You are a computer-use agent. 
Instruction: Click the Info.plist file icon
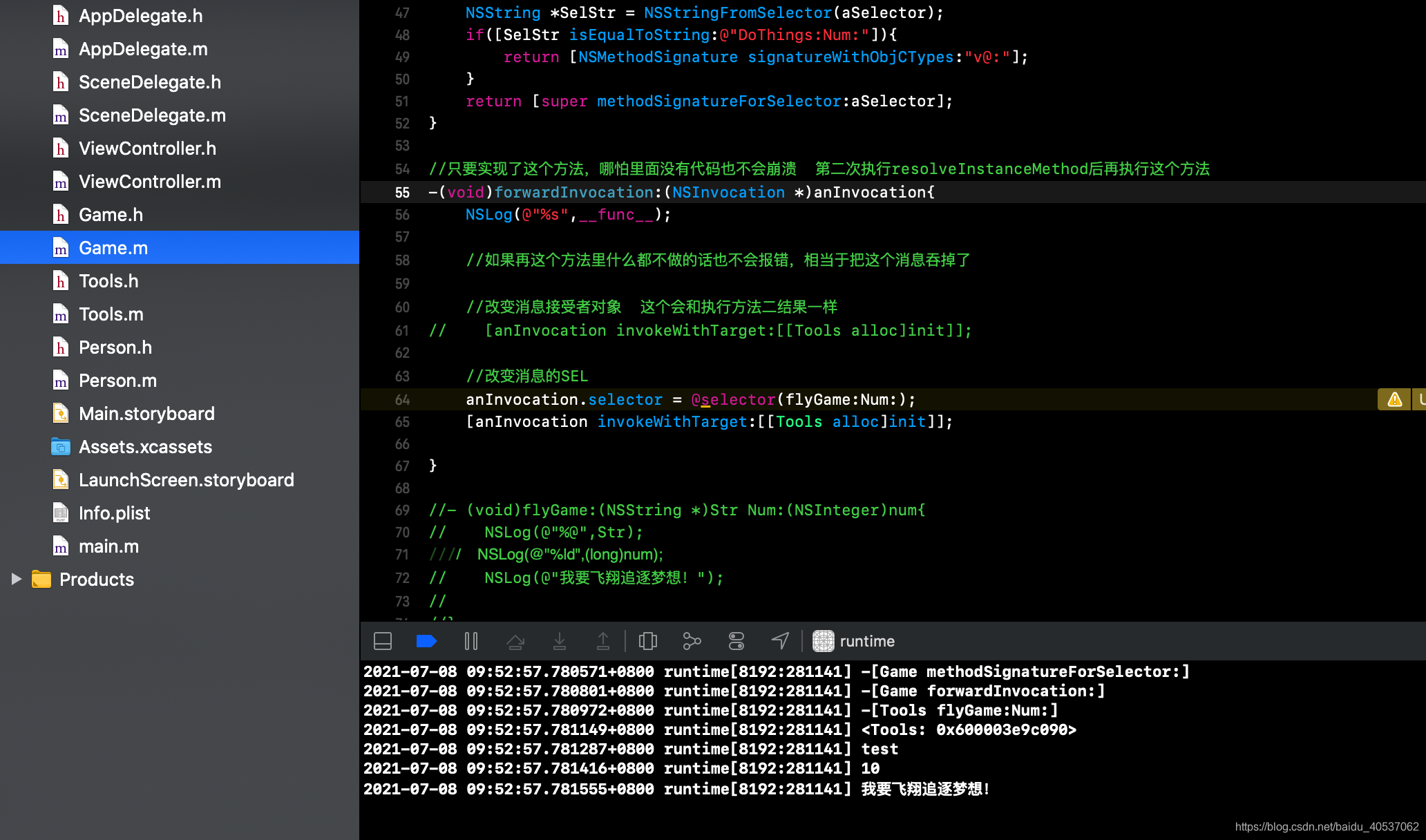[x=61, y=513]
